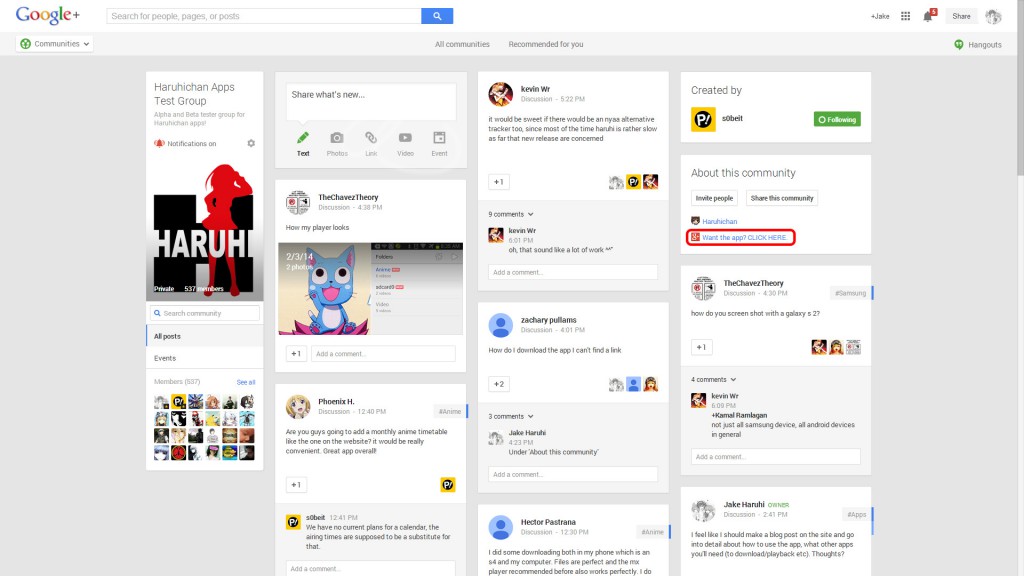Image resolution: width=1024 pixels, height=576 pixels.
Task: Click +1 on the player looks post
Action: coord(296,353)
